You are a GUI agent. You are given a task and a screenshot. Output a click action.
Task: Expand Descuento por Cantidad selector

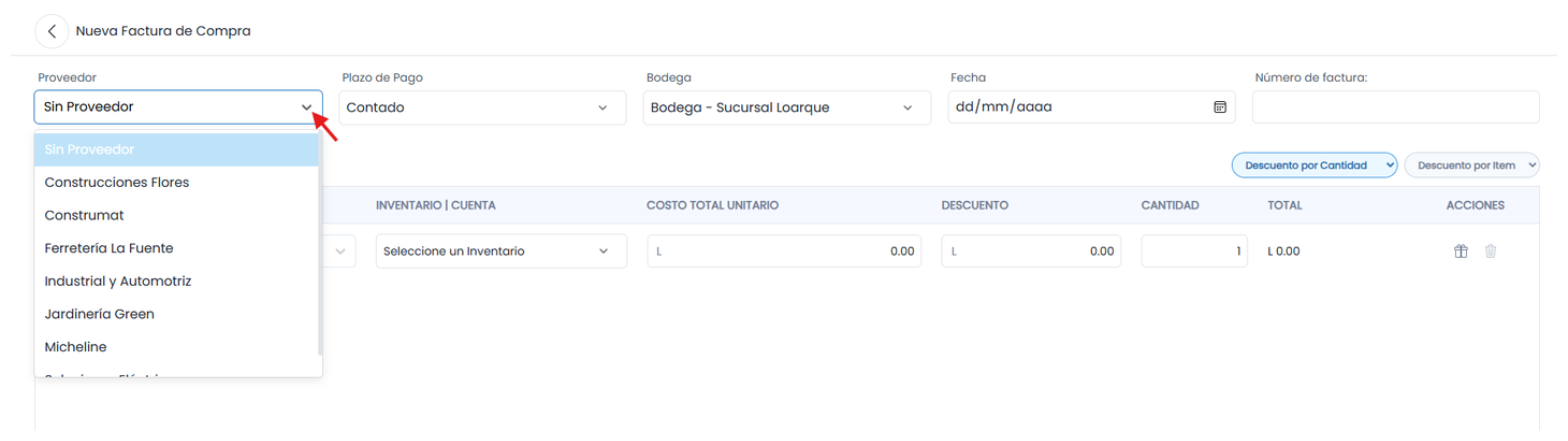pyautogui.click(x=1314, y=165)
